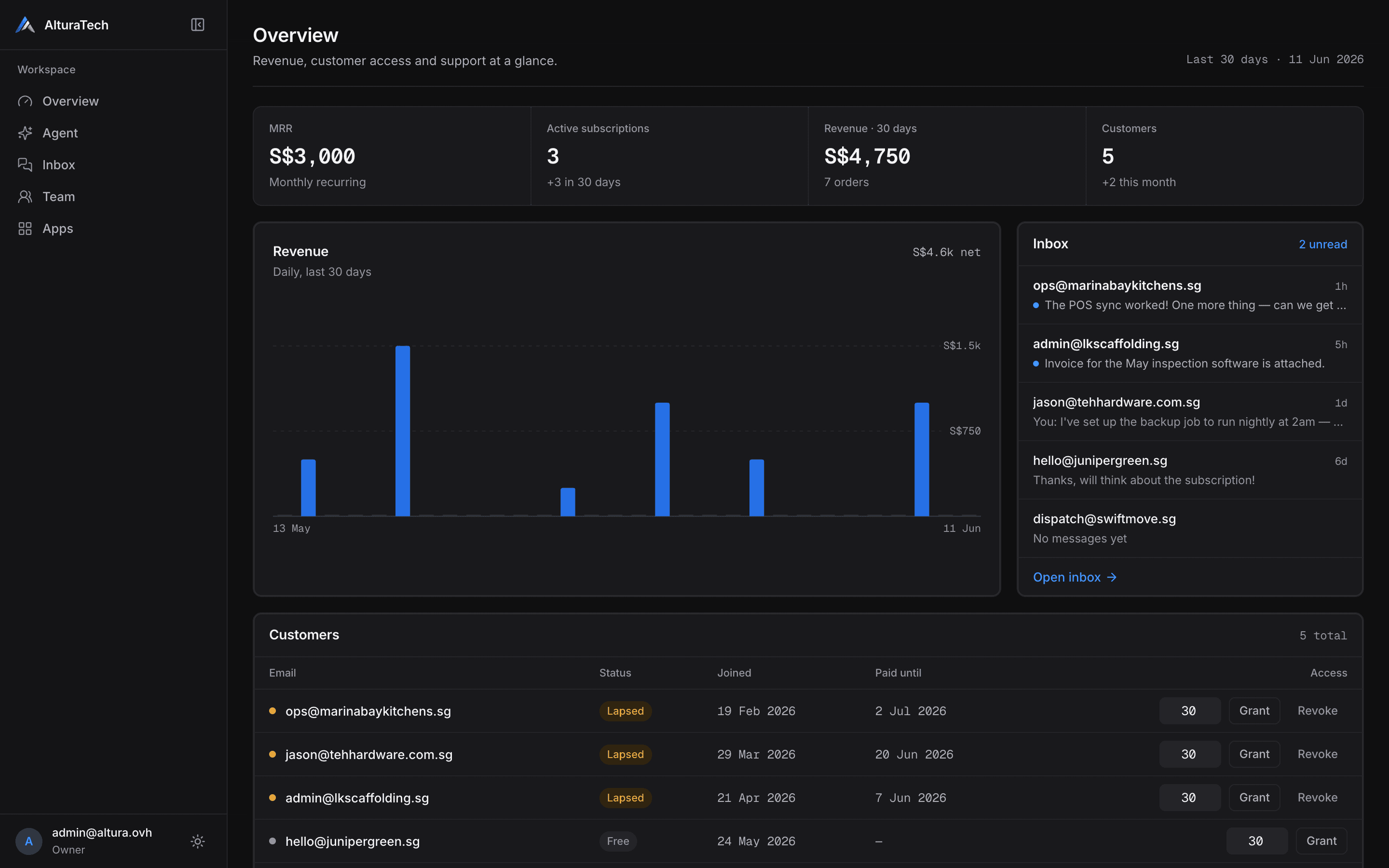
Task: Click the Joined column header
Action: click(x=734, y=673)
